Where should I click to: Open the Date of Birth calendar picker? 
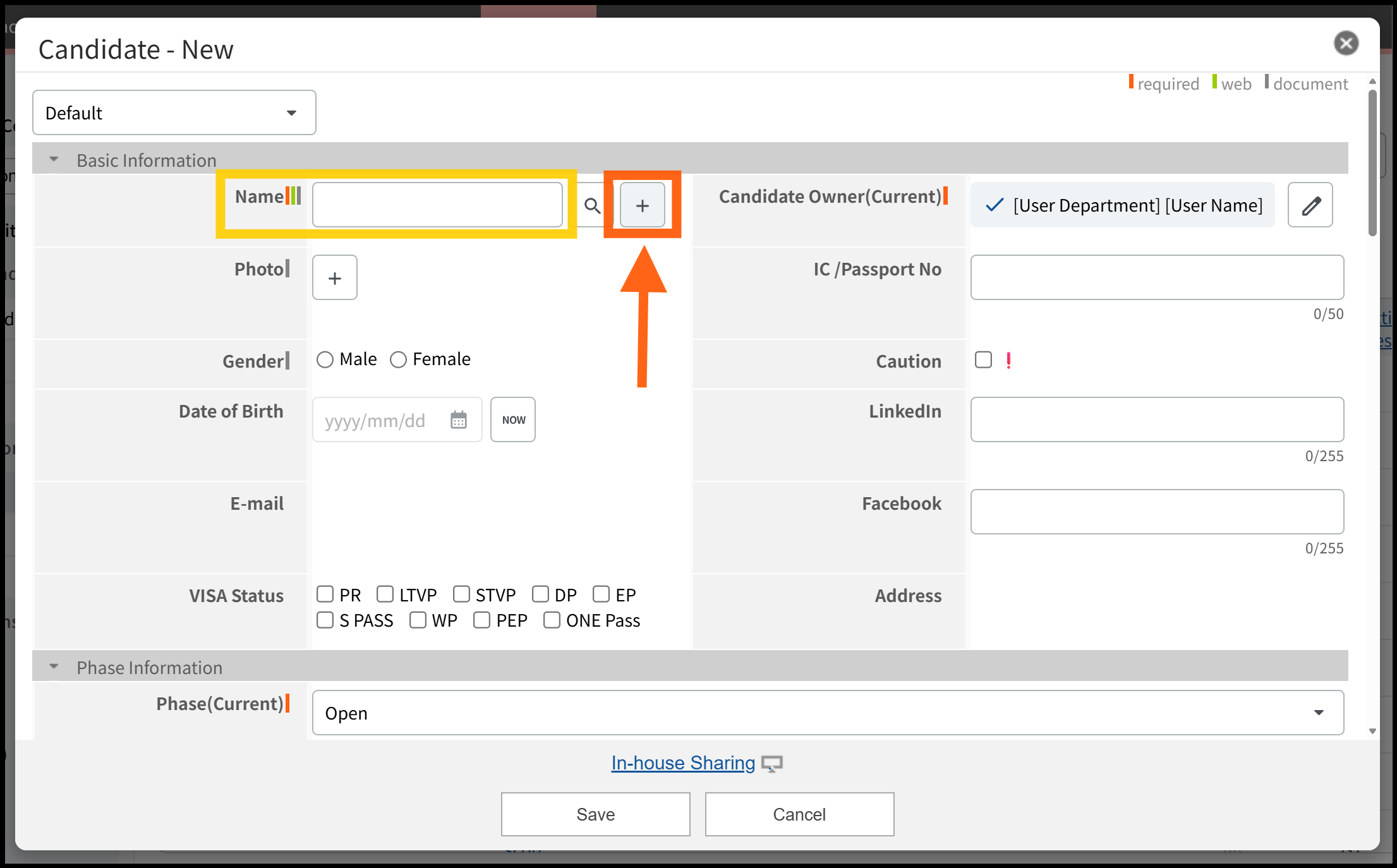(458, 420)
